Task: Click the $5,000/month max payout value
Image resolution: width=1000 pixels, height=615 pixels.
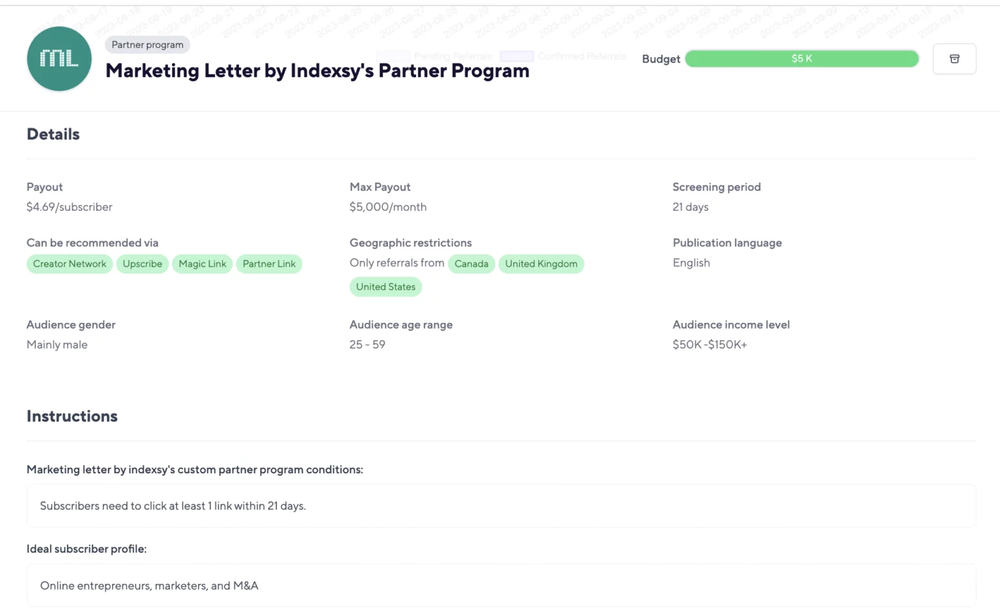Action: click(x=387, y=207)
